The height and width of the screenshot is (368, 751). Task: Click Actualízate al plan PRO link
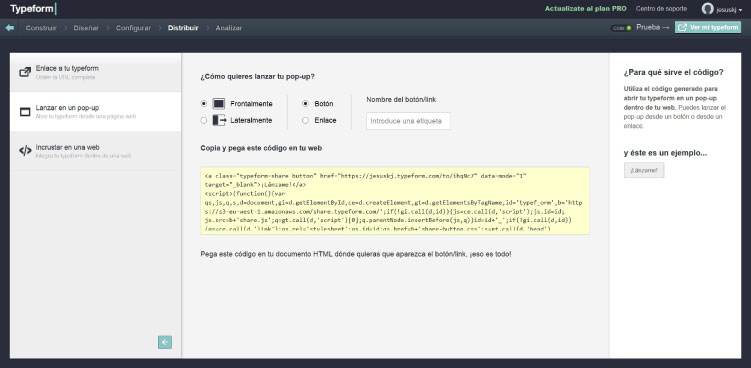click(585, 9)
